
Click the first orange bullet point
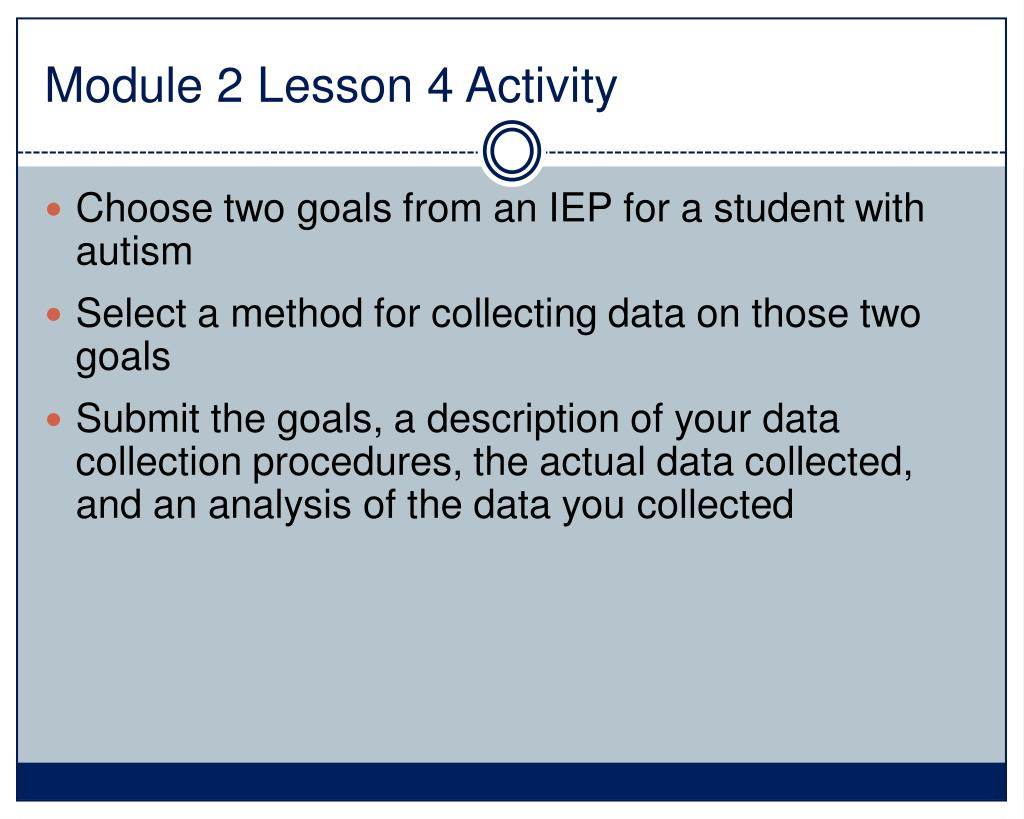[54, 210]
